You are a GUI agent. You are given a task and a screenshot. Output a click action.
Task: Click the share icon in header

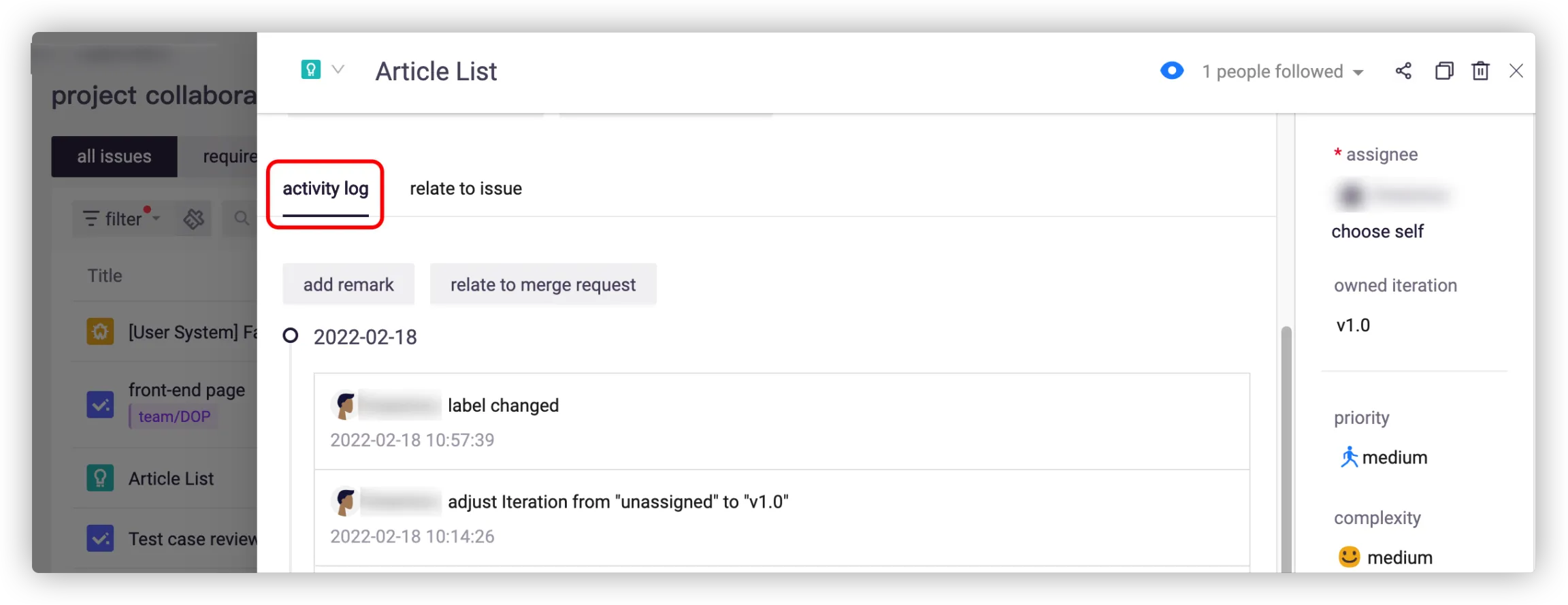(1403, 71)
